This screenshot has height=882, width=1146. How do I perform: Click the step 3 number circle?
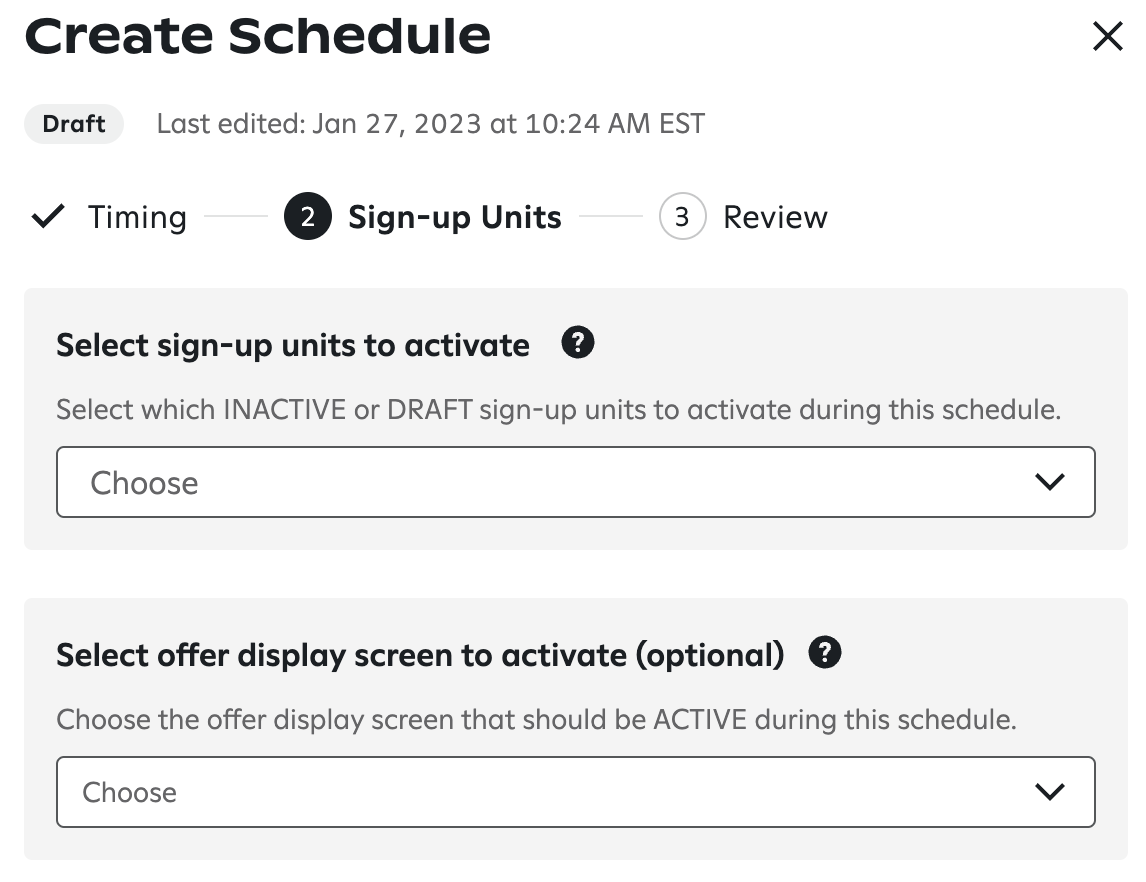pos(682,217)
